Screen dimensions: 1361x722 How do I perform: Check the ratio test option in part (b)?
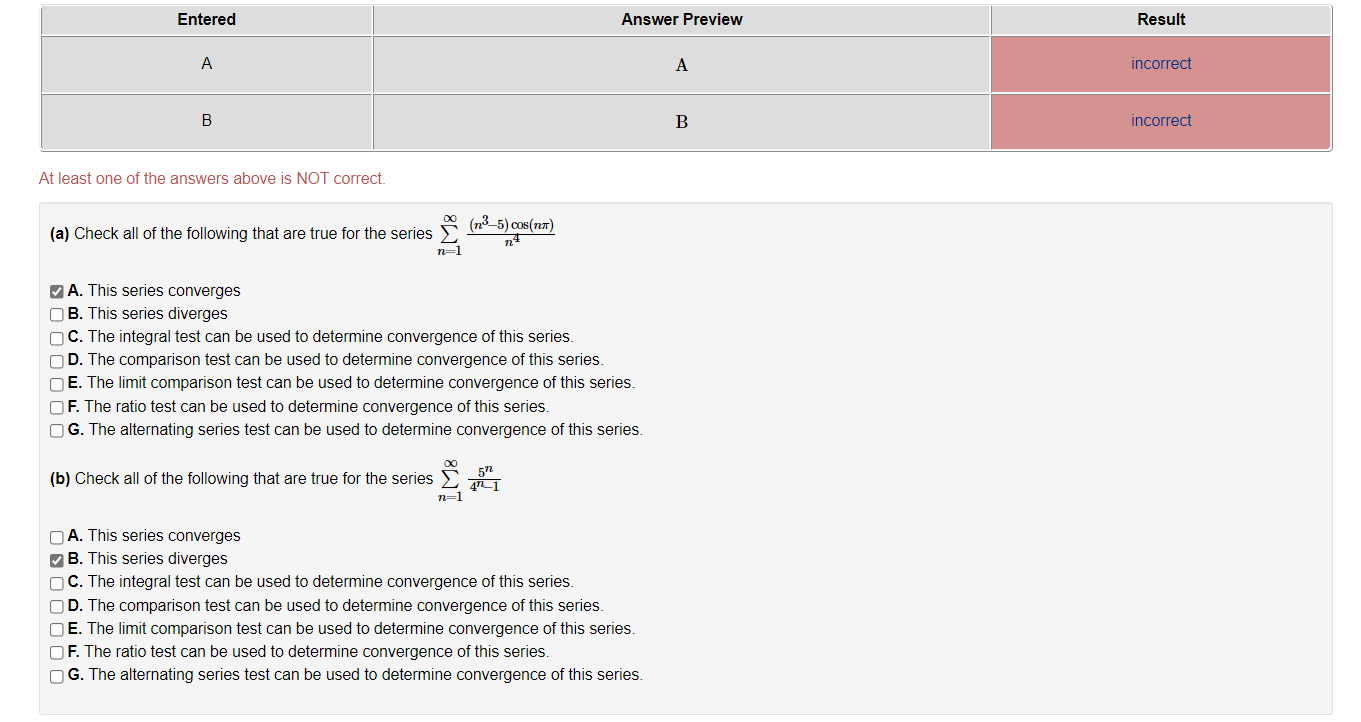(x=56, y=652)
